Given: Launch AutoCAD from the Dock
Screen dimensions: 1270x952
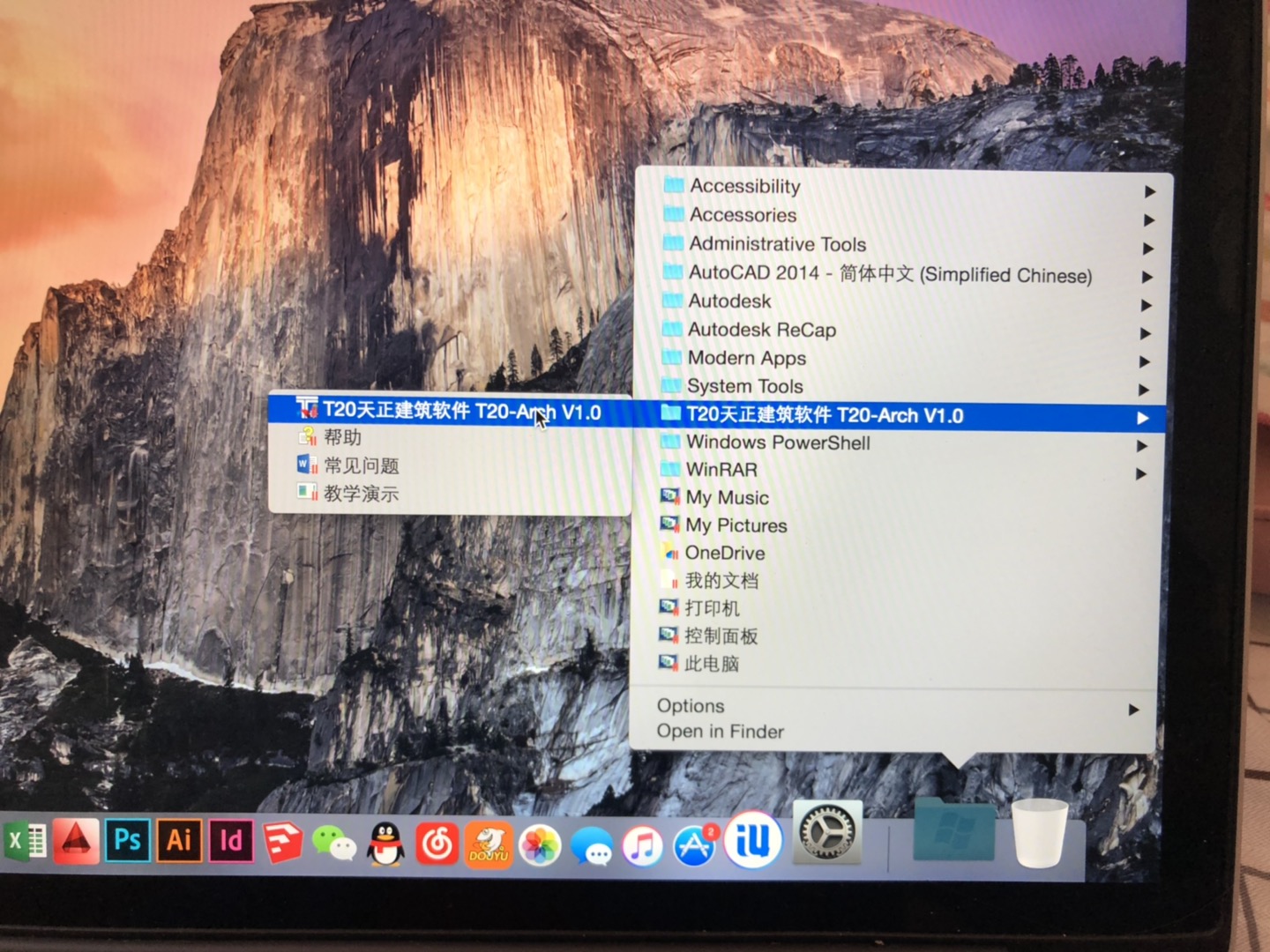Looking at the screenshot, I should [x=76, y=840].
